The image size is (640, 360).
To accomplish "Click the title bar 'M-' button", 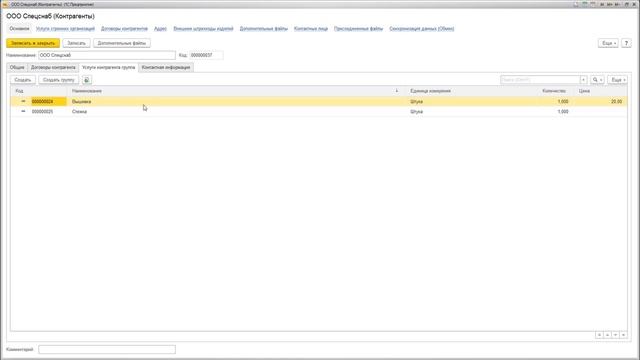I will point(618,4).
